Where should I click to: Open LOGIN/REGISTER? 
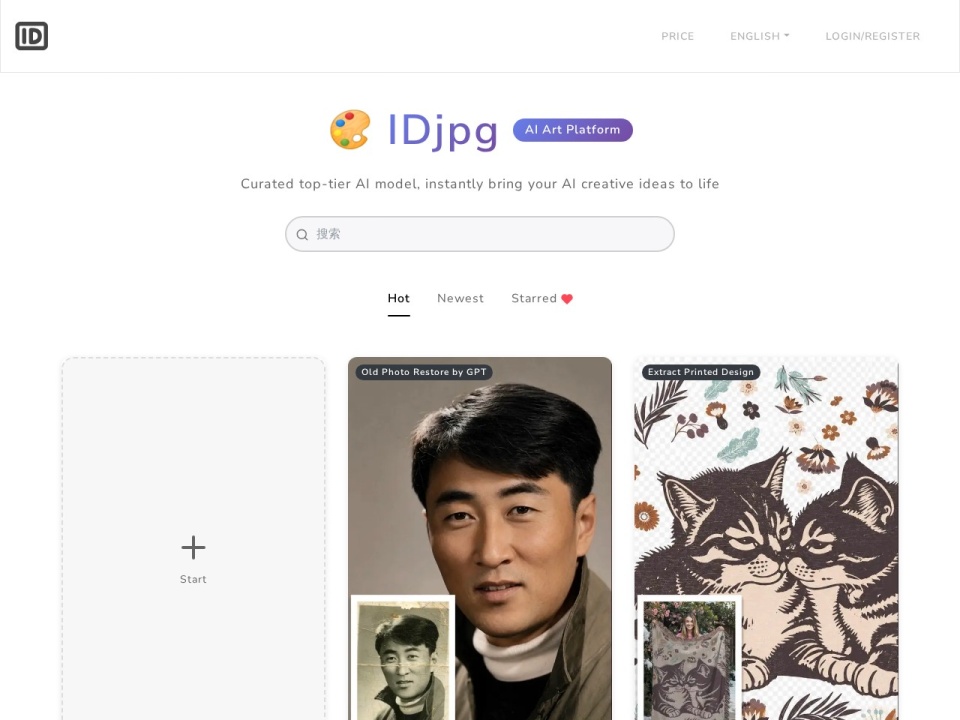point(872,36)
